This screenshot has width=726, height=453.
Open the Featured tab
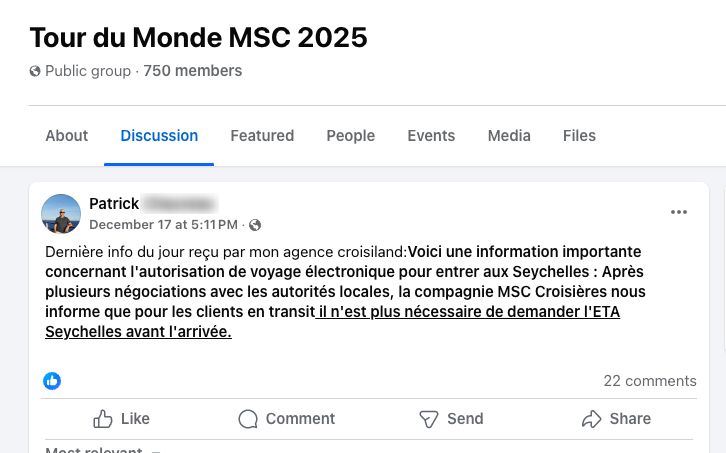[262, 136]
